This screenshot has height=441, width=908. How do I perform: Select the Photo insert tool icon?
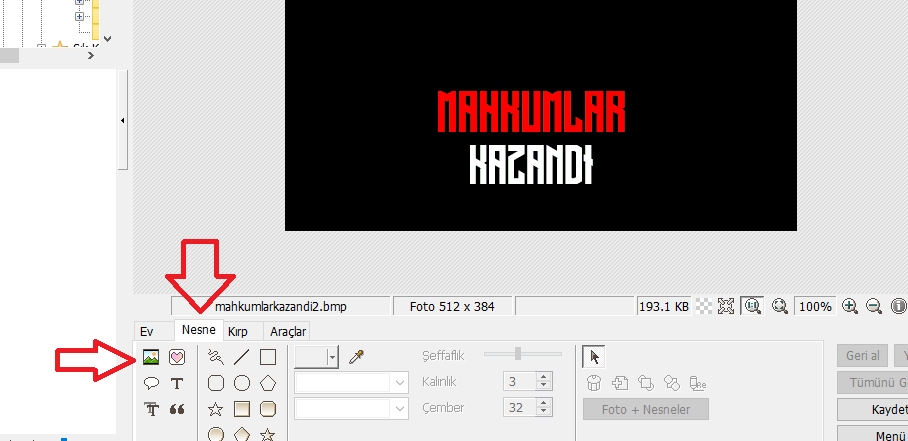(x=151, y=358)
